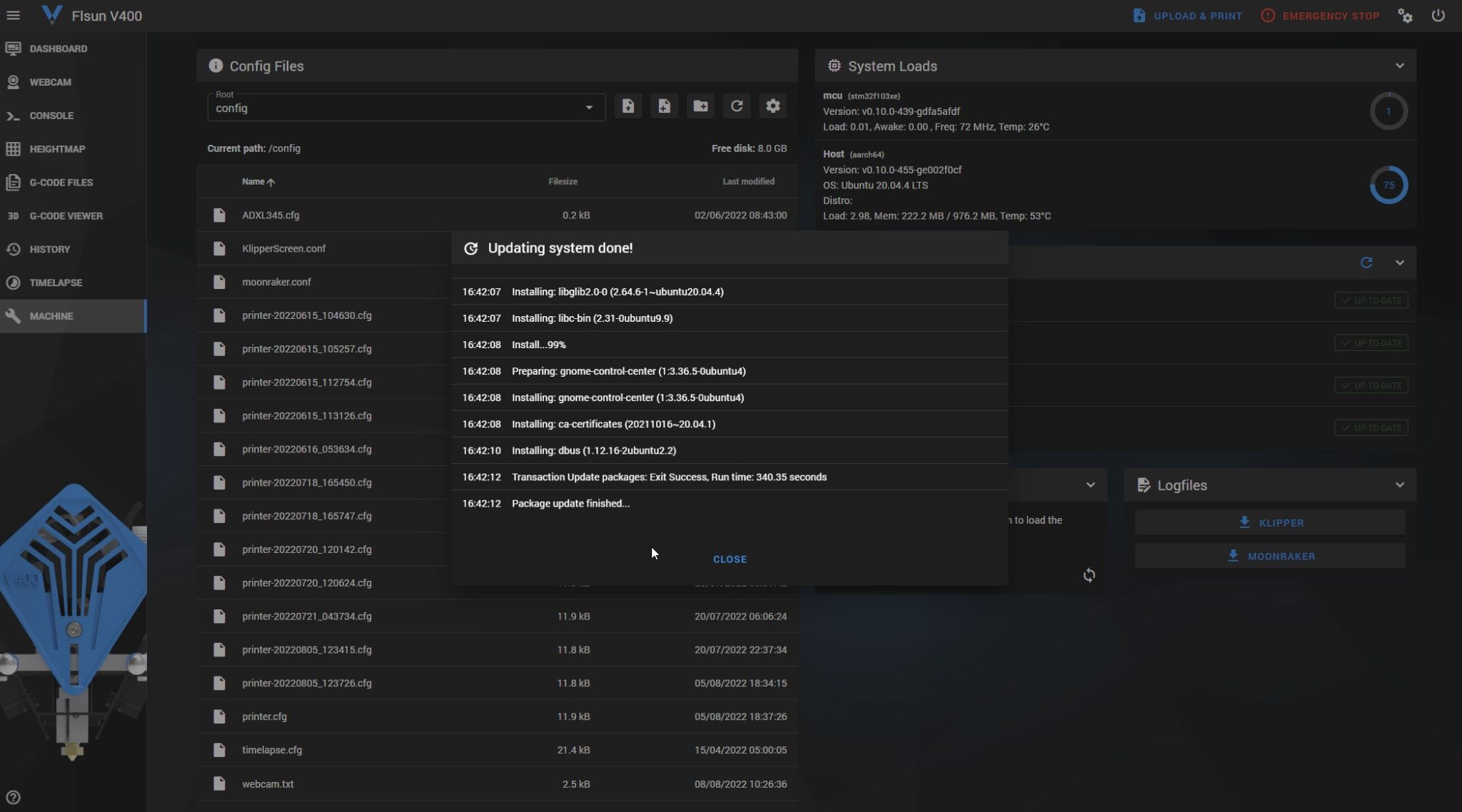Click the create new file icon
1462x812 pixels.
[x=664, y=106]
